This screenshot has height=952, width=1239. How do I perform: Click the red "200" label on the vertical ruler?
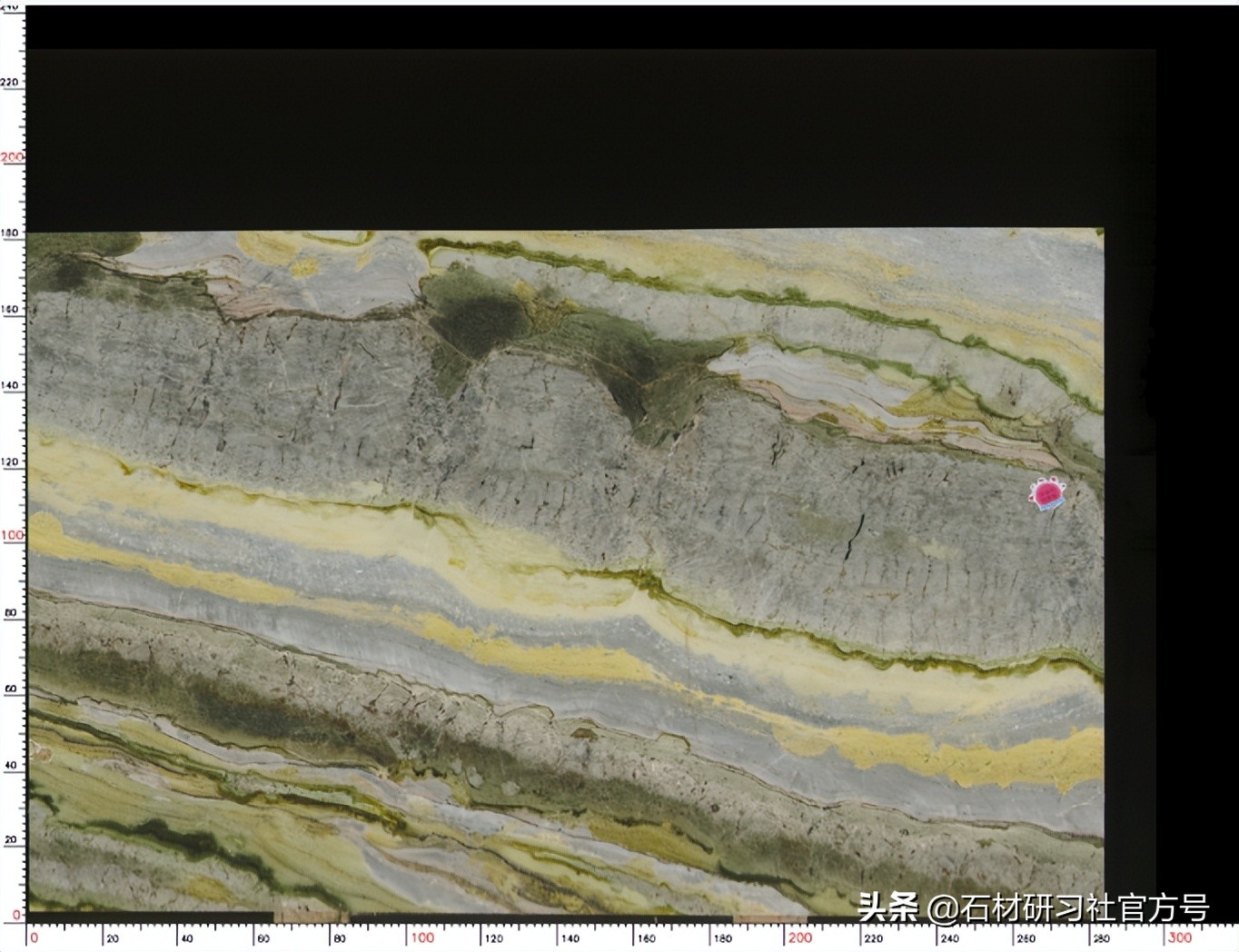12,157
